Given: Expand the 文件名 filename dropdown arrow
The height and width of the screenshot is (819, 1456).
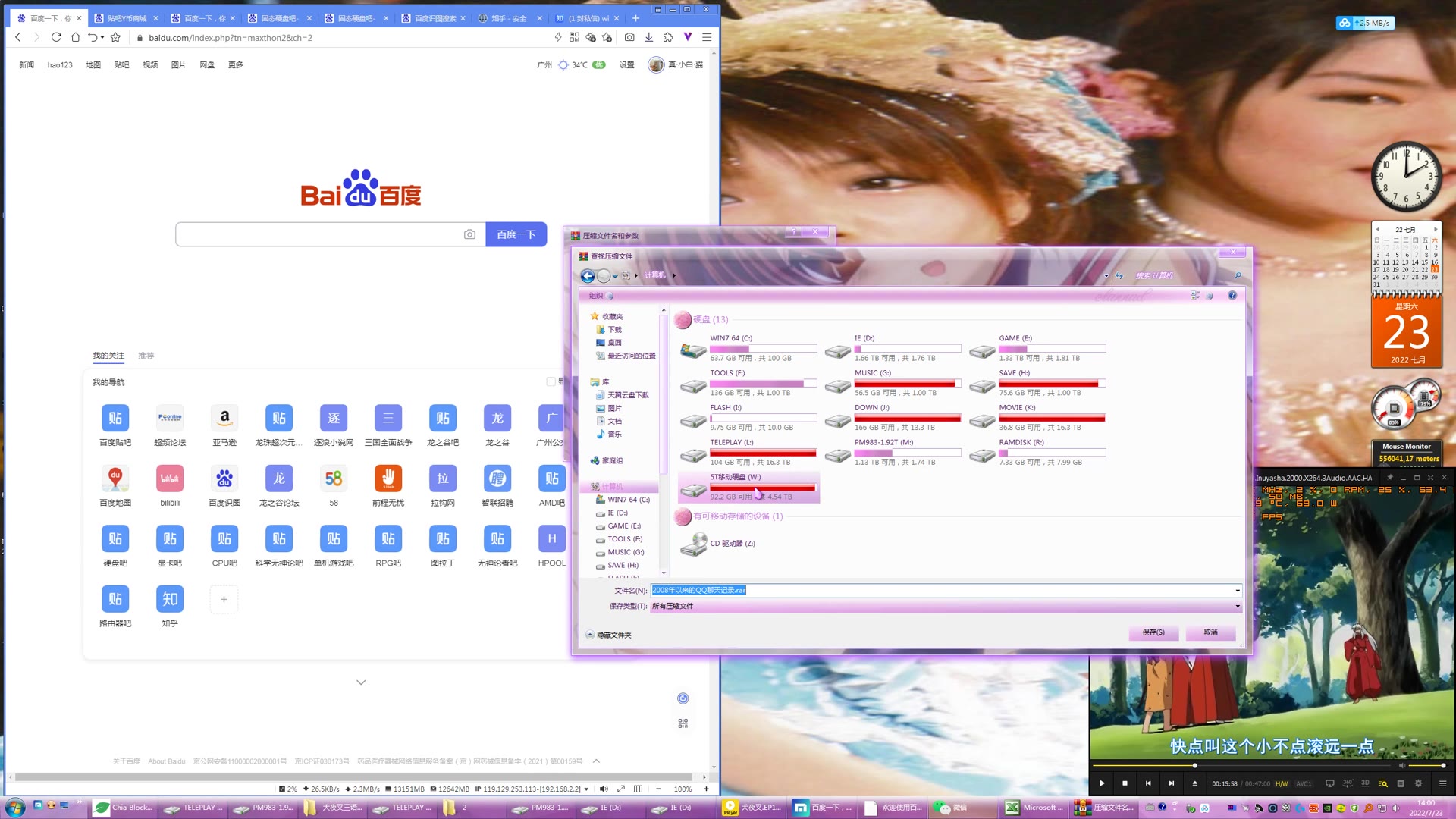Looking at the screenshot, I should coord(1238,591).
